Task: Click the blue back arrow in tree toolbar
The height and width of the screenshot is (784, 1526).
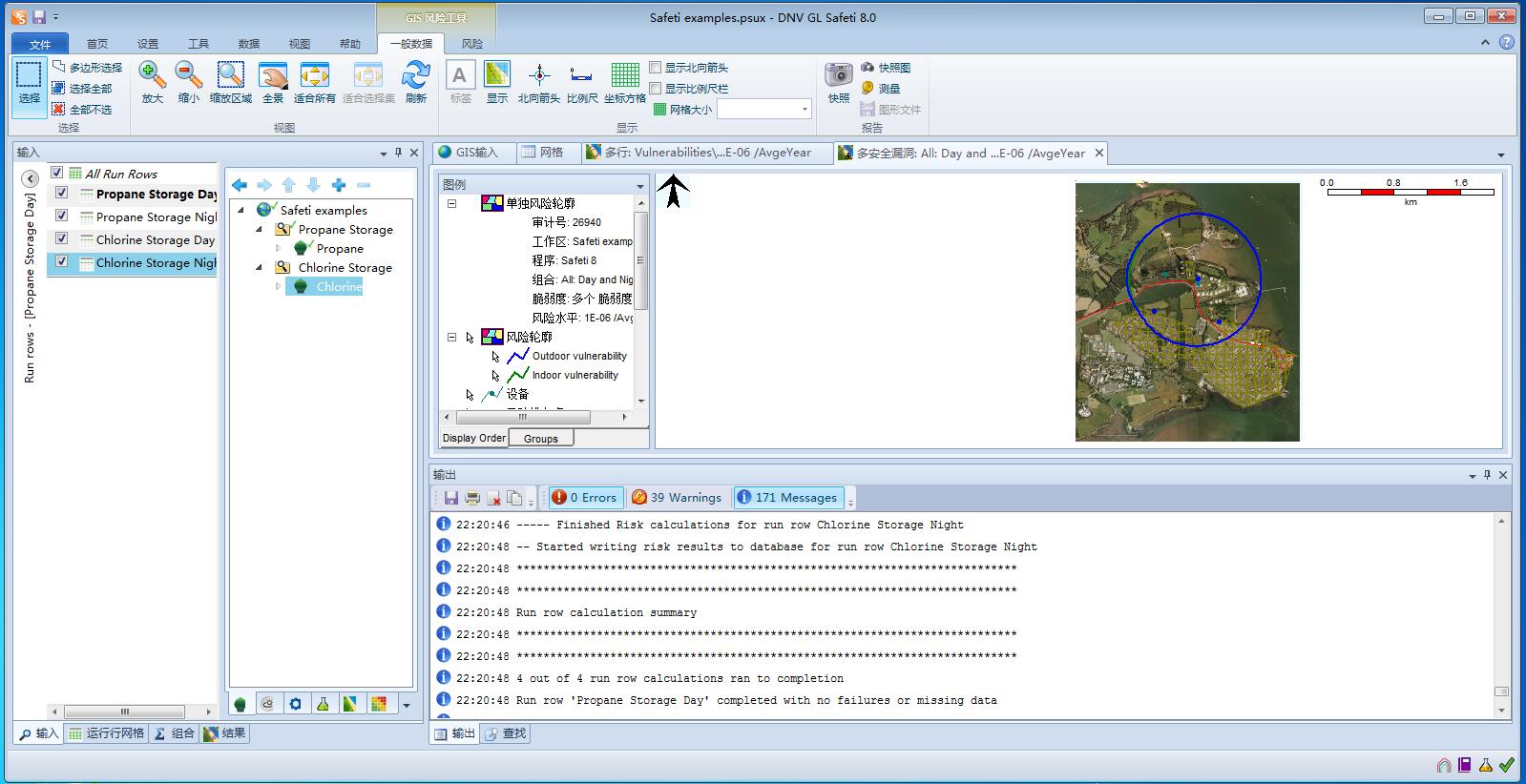Action: 240,185
